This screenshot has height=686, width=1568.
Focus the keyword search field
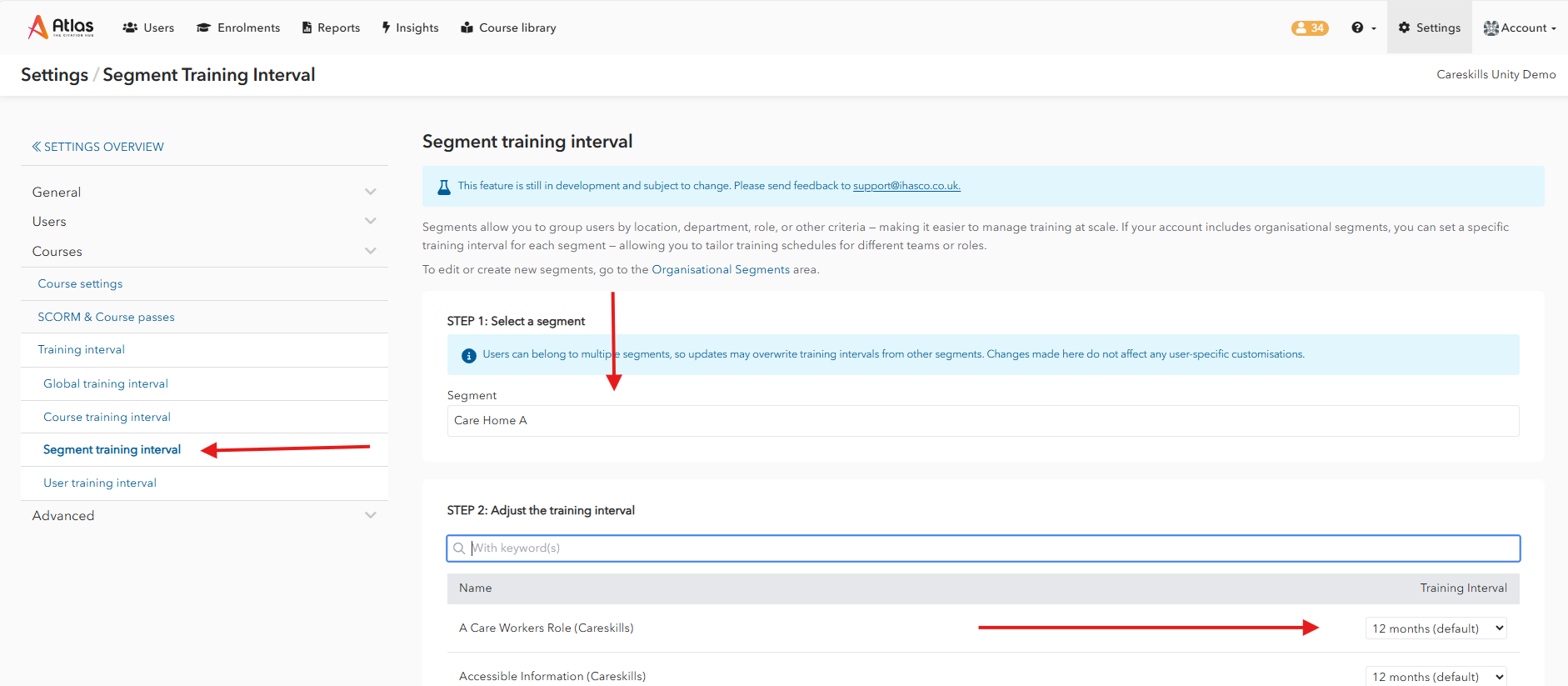(x=983, y=548)
